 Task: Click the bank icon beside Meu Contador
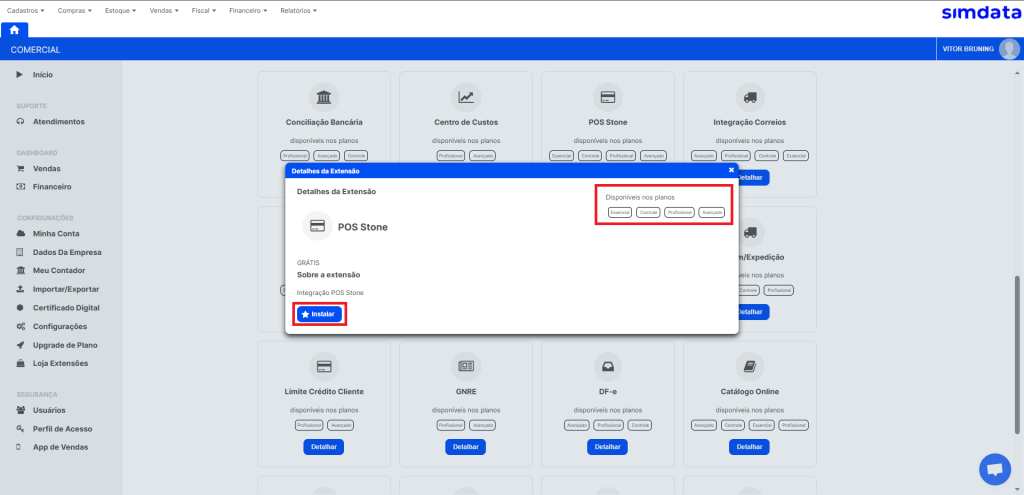coord(20,270)
